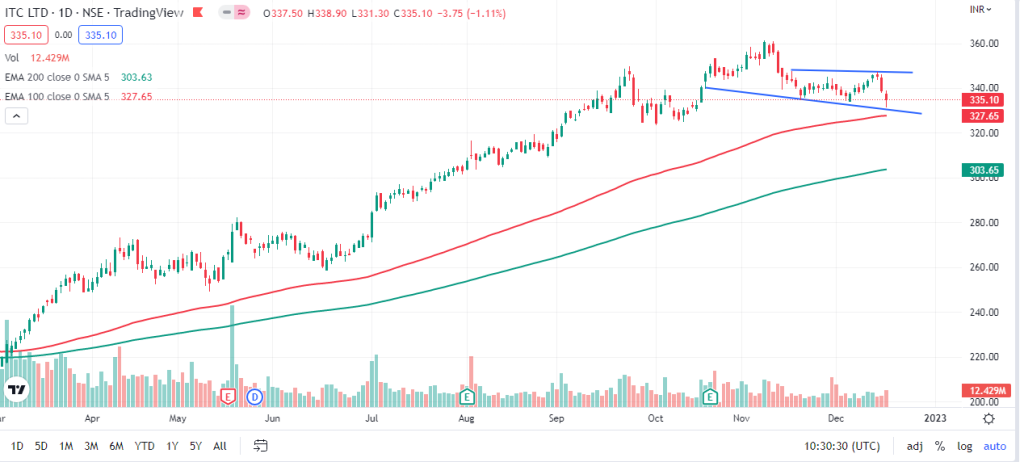Click the EMA 200 indicator legend

(x=68, y=78)
